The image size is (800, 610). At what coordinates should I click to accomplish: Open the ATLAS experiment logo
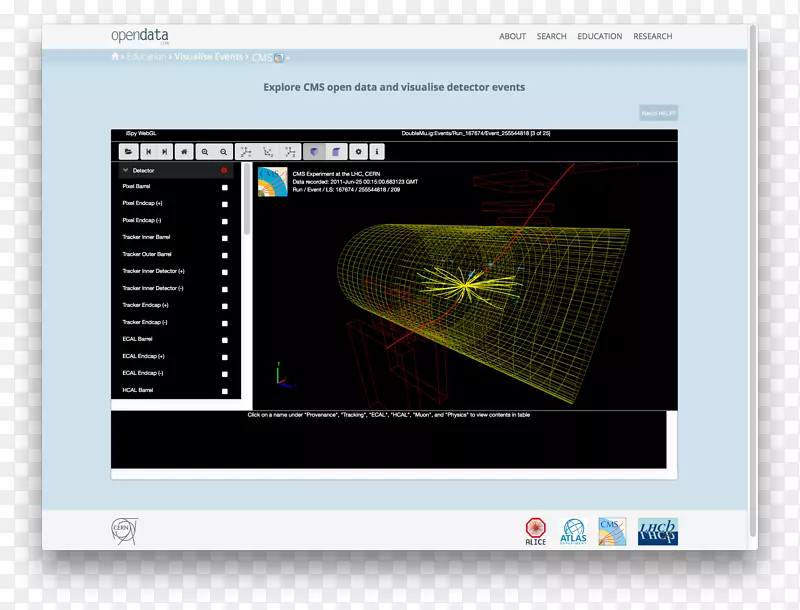tap(573, 531)
